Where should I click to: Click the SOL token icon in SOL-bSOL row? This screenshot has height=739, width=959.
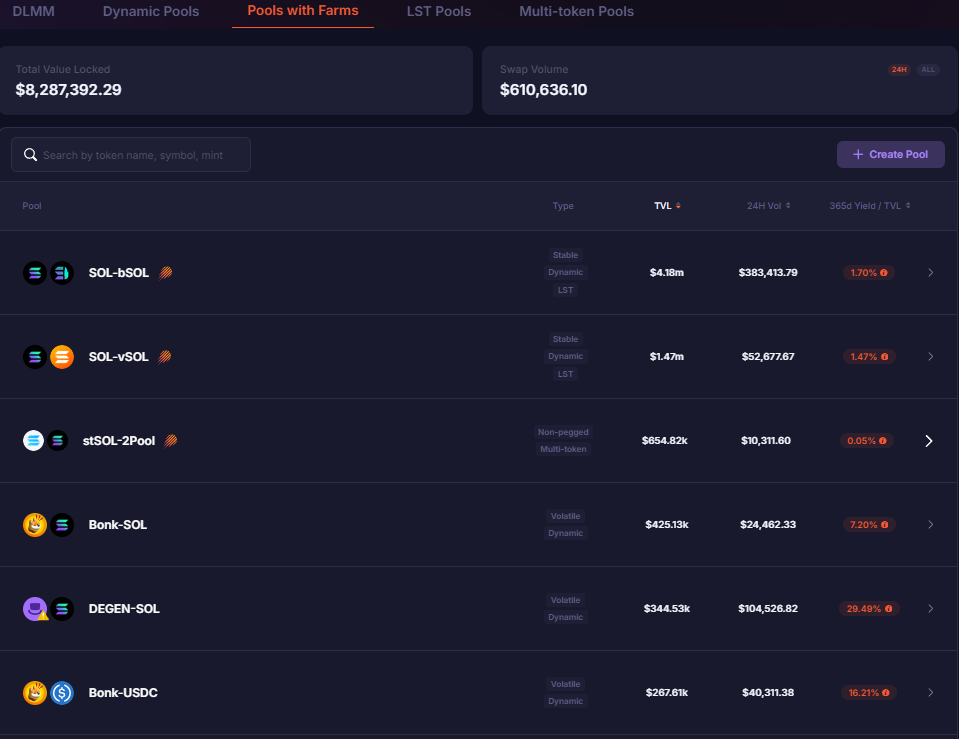[x=35, y=273]
